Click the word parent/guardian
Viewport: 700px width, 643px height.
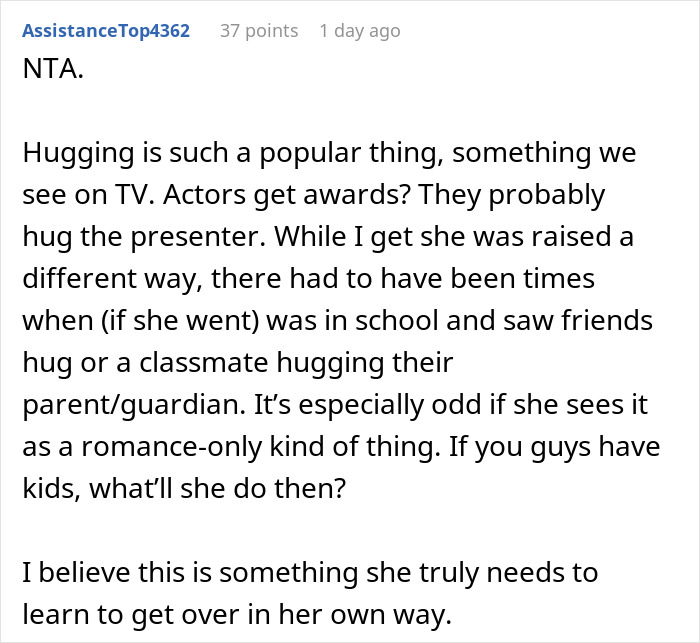coord(133,405)
